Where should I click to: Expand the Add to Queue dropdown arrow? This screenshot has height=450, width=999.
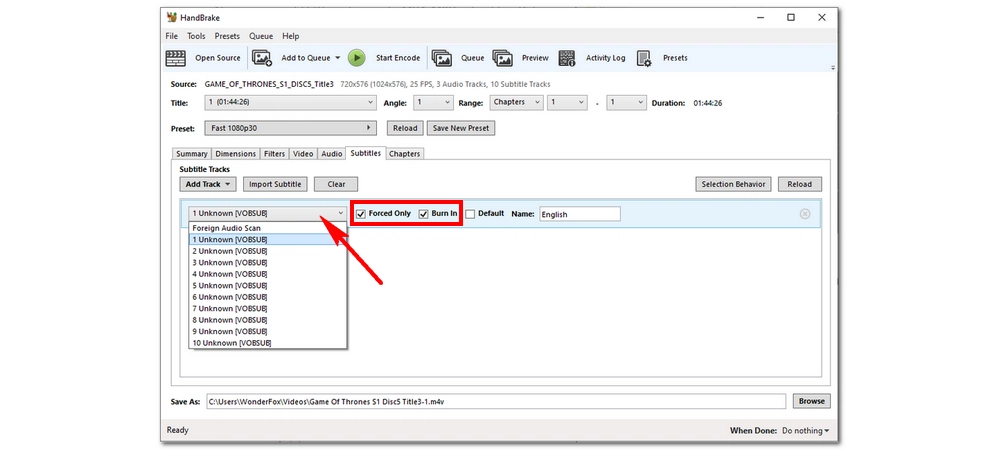338,58
